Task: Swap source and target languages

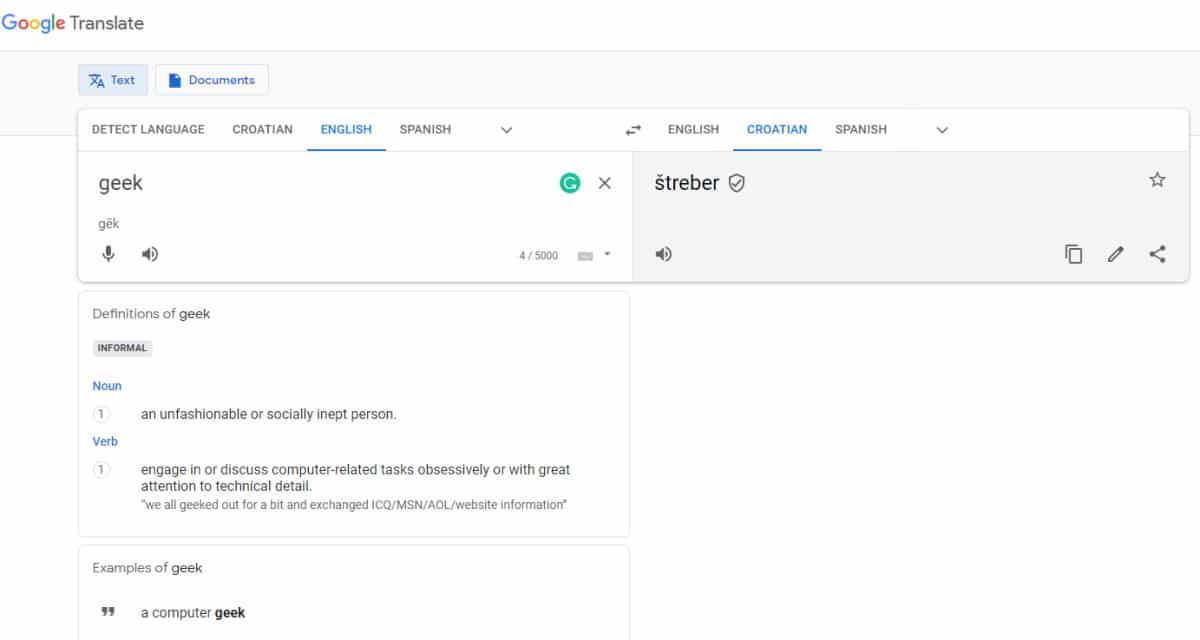Action: 633,130
